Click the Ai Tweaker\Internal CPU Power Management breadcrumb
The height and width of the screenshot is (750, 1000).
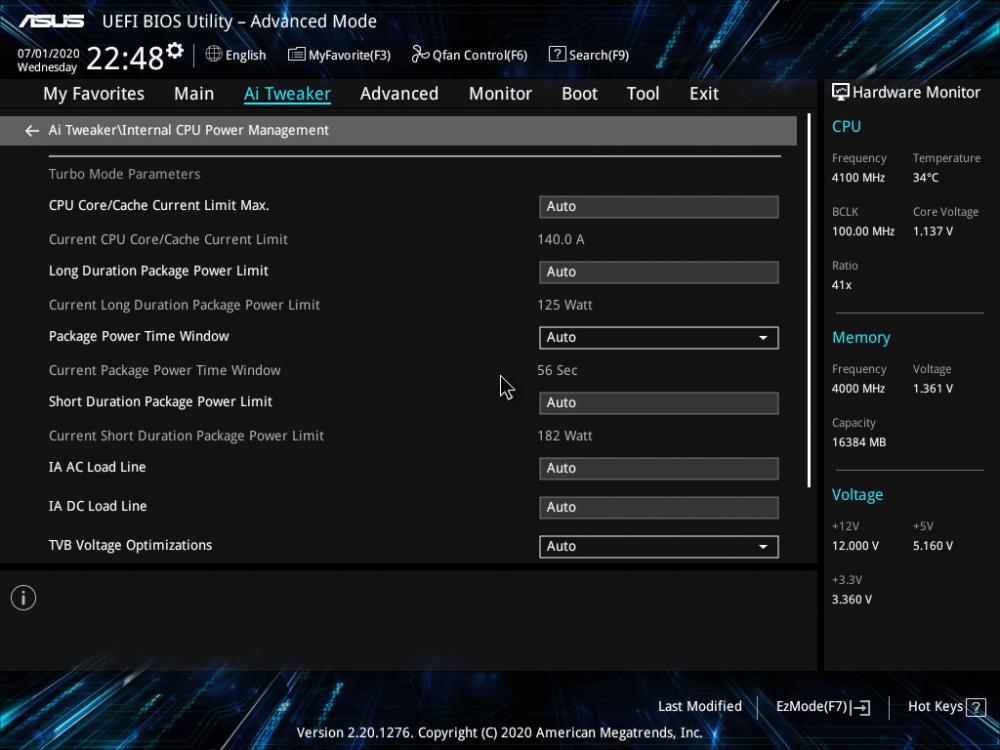pos(189,130)
